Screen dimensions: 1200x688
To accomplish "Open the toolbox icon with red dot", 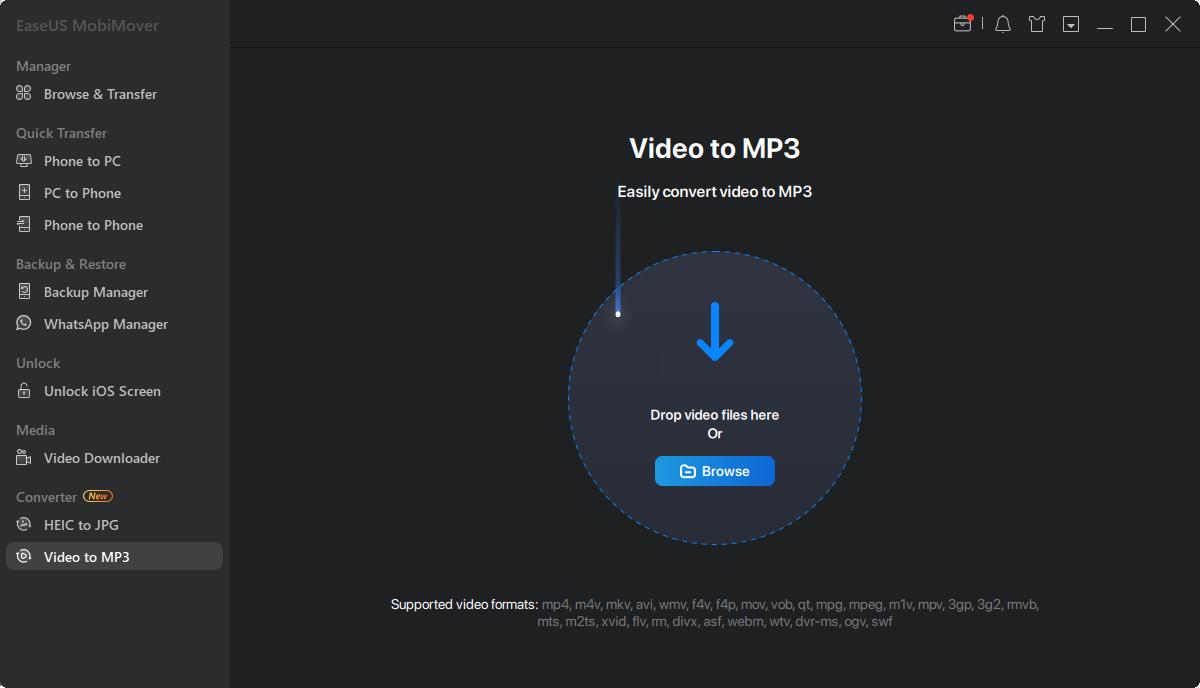I will pos(963,24).
